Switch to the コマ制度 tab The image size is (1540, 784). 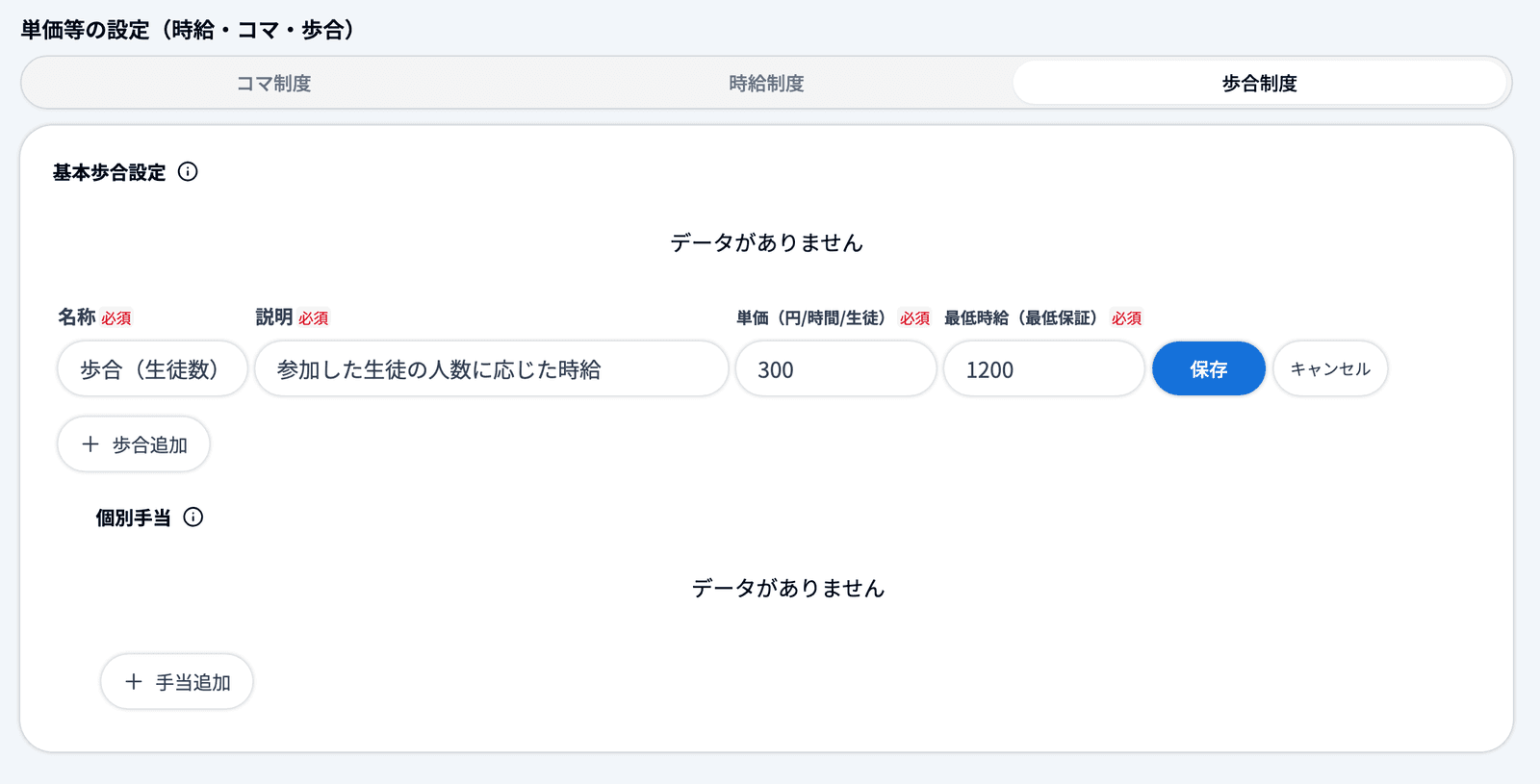(x=274, y=84)
